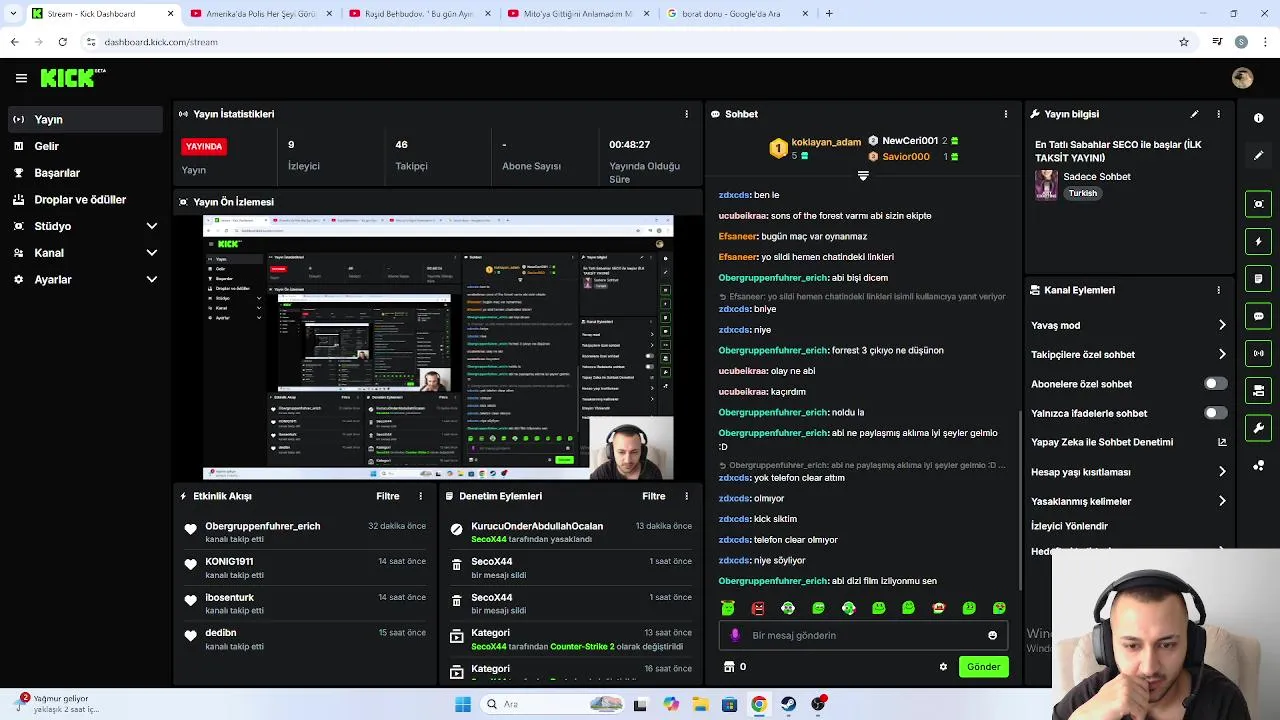
Task: Open Yavaş mod settings chevron
Action: [1222, 325]
